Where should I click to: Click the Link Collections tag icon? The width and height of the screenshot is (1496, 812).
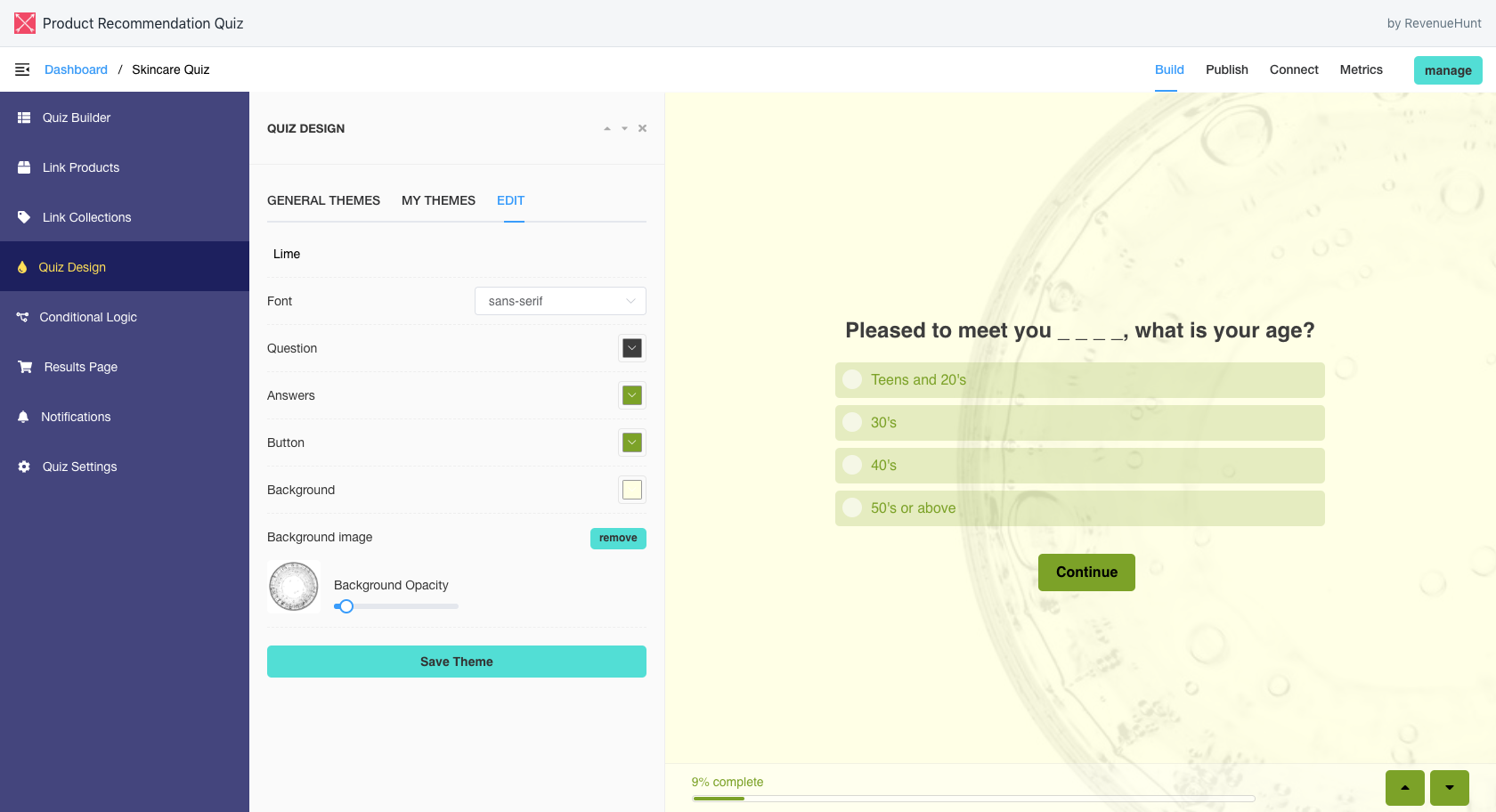coord(24,217)
